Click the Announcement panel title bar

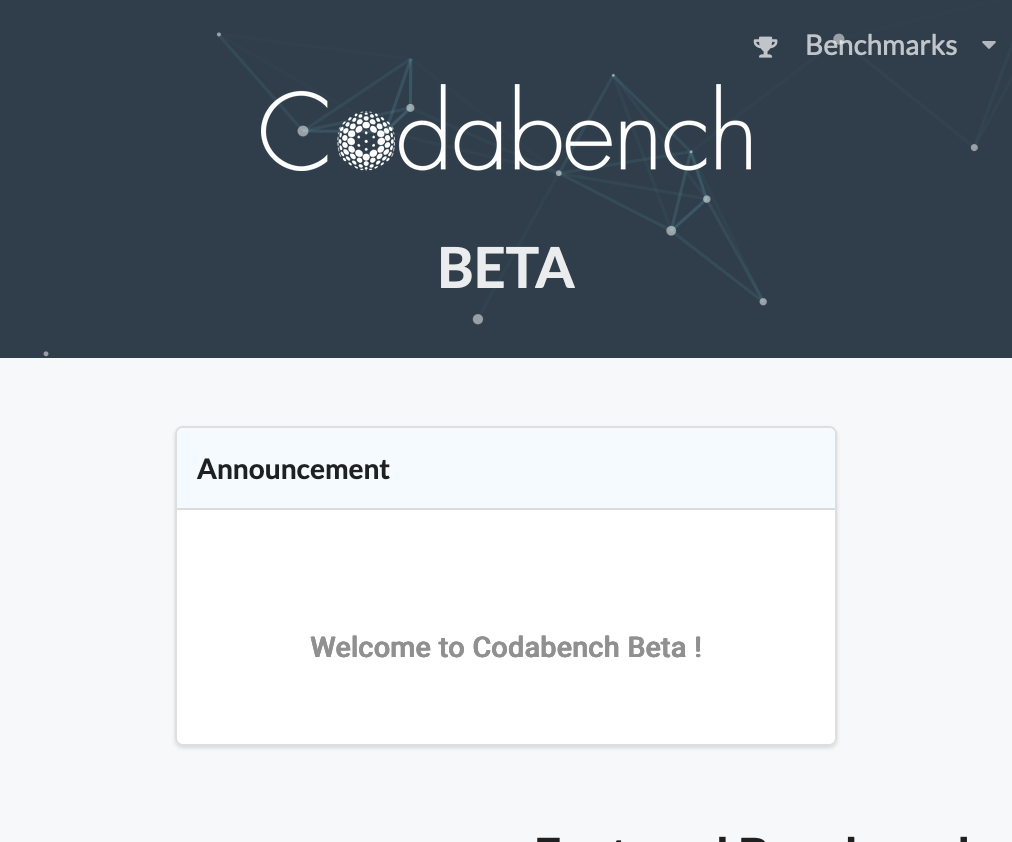(506, 468)
